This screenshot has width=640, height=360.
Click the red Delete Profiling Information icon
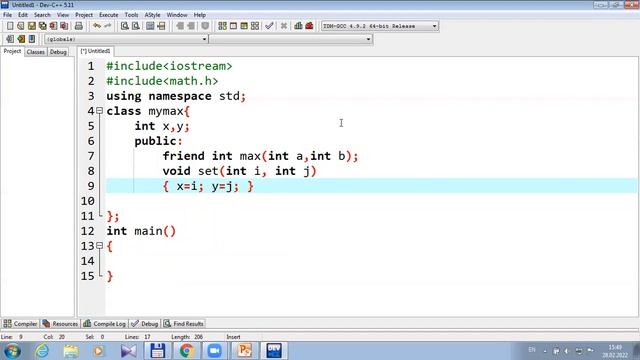pyautogui.click(x=309, y=26)
